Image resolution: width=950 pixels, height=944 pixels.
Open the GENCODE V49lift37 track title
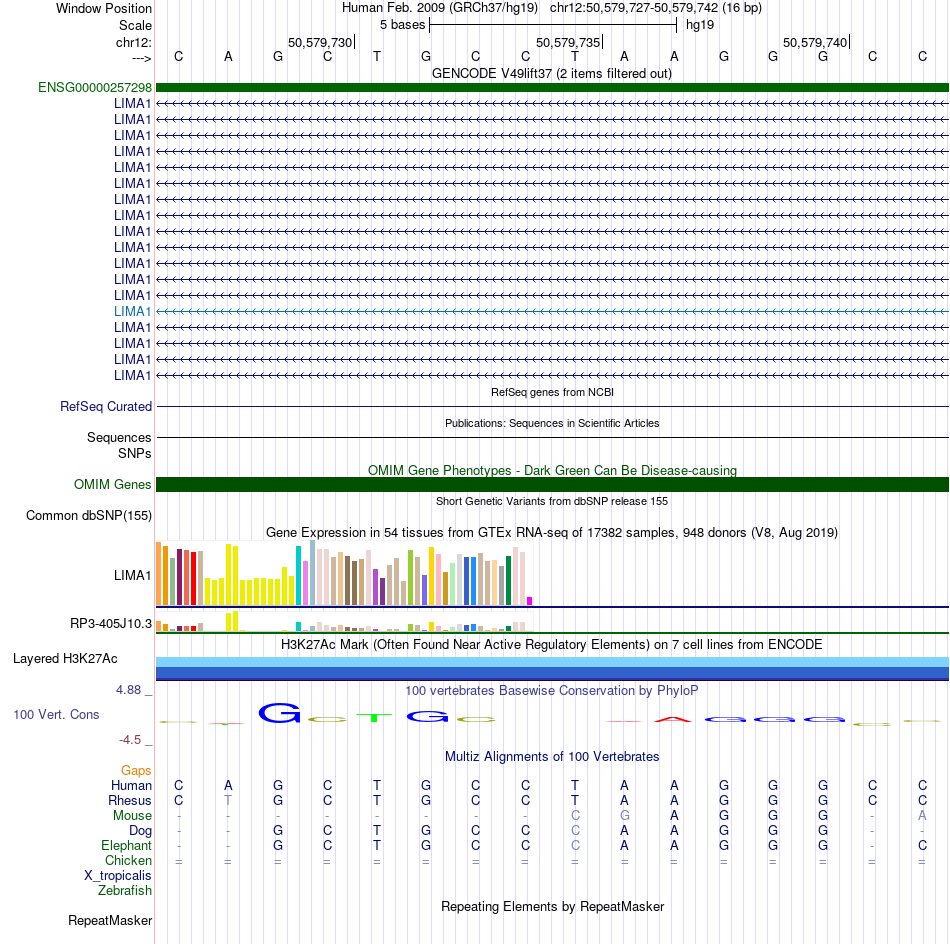point(551,74)
